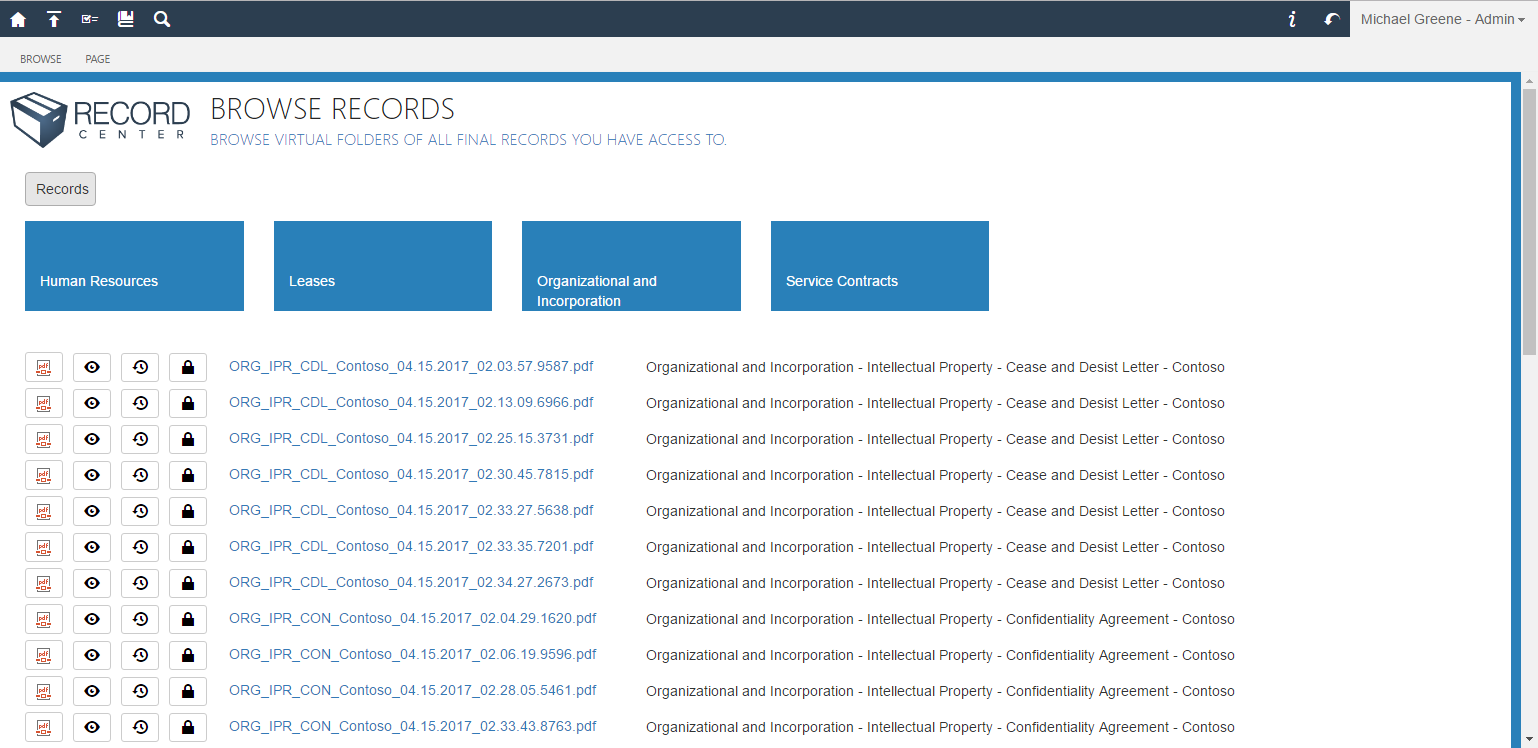Open ORG_IPR_CON_Contoso_04.15.2017_02.28.05.5461.pdf link
The image size is (1538, 748).
pyautogui.click(x=413, y=690)
